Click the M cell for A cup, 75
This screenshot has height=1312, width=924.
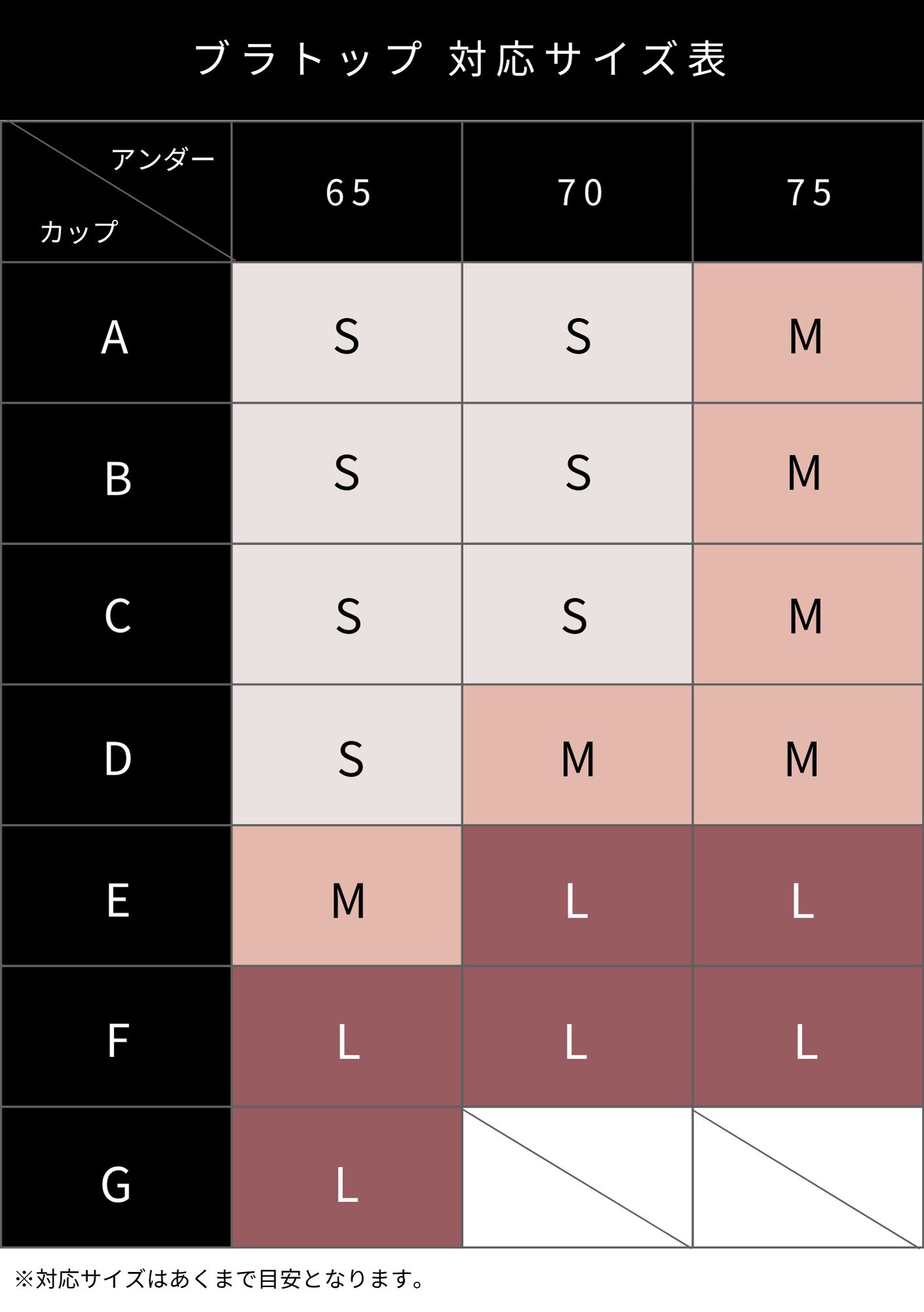point(805,336)
